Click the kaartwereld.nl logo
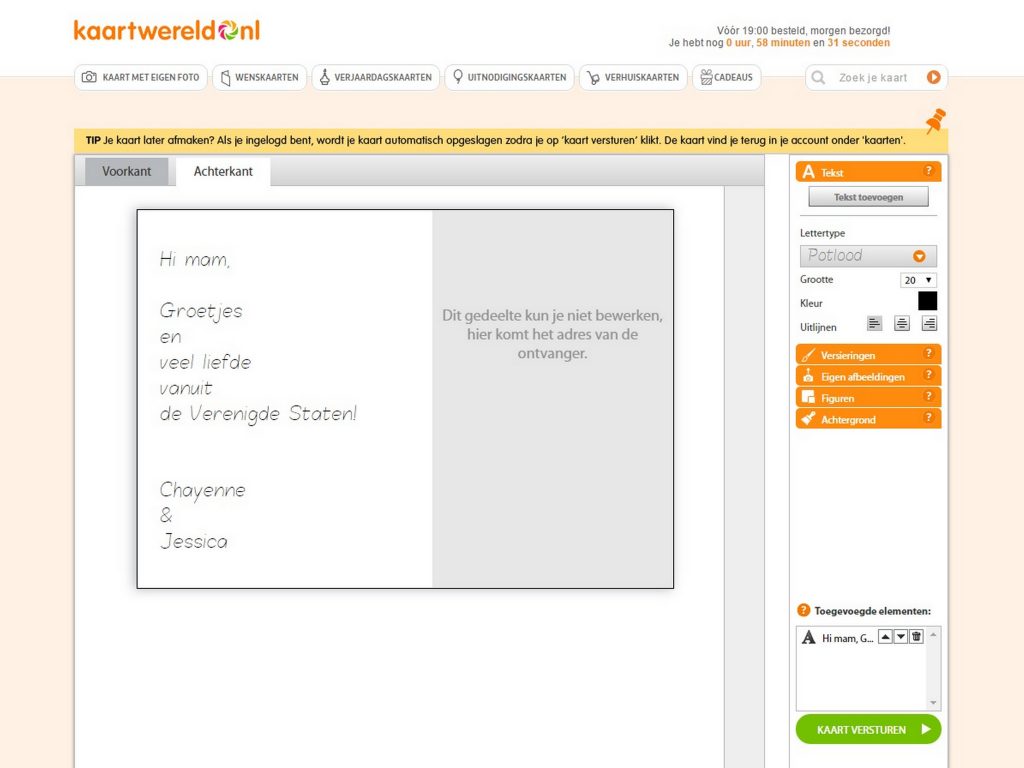This screenshot has height=768, width=1024. [x=166, y=30]
